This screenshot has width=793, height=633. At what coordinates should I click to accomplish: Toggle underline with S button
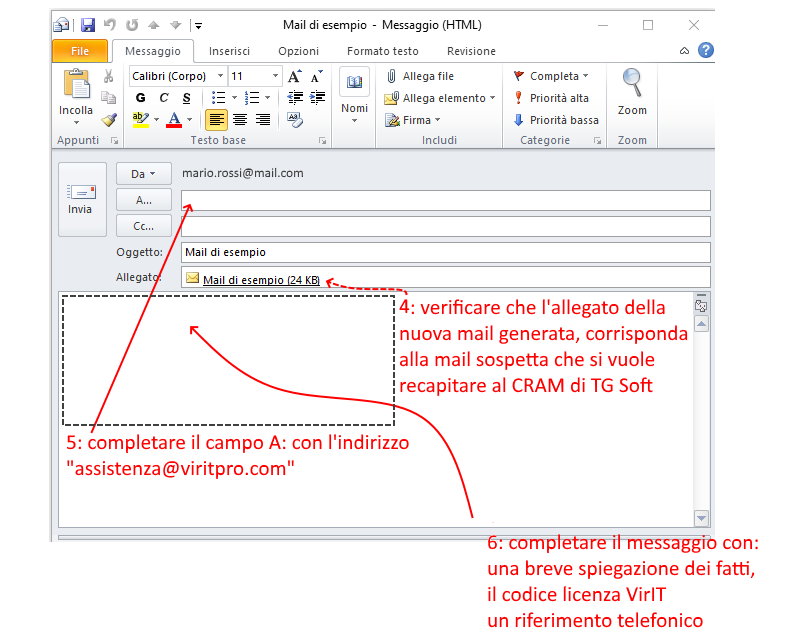[x=187, y=98]
